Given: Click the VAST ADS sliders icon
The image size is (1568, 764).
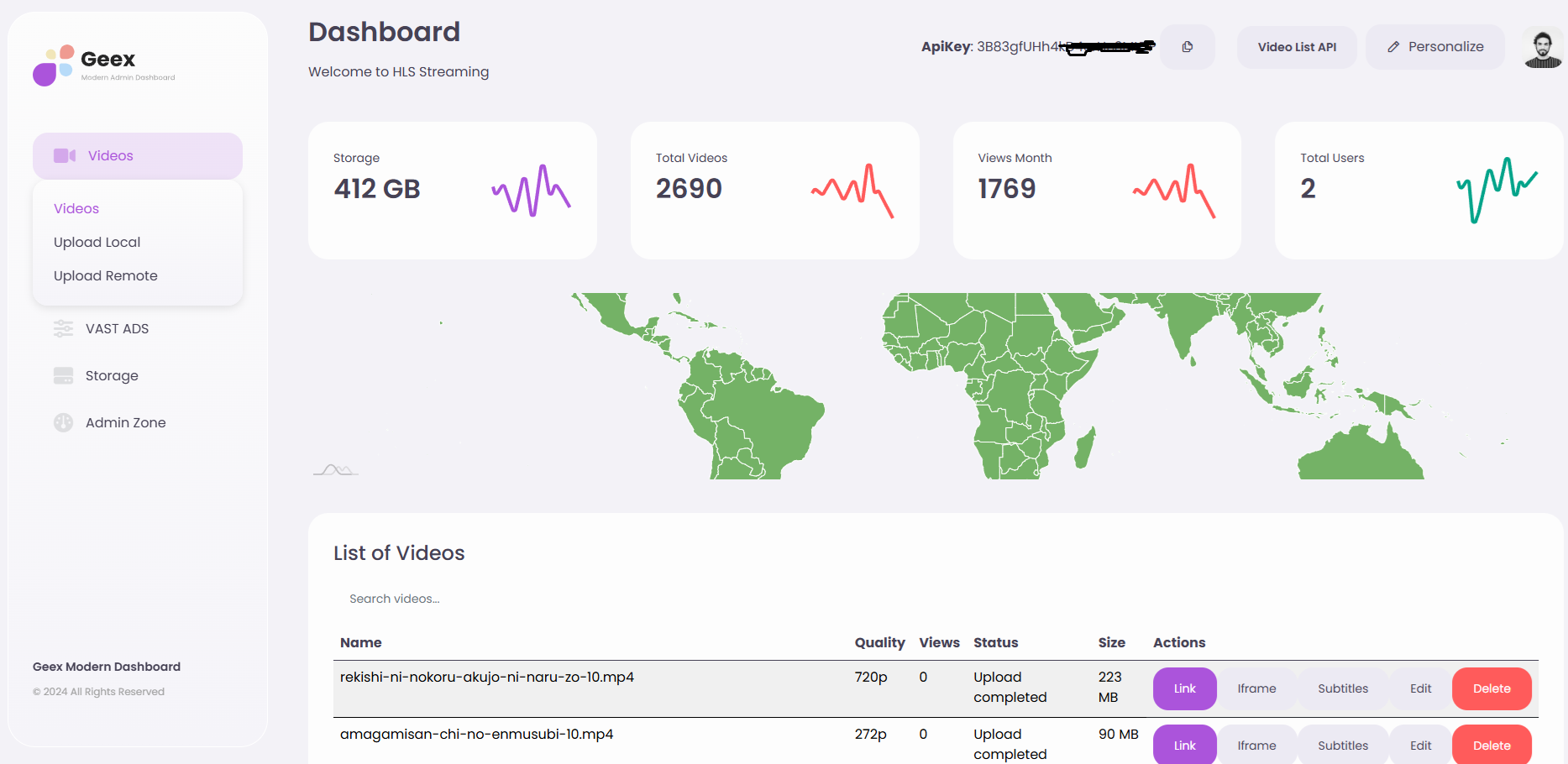Looking at the screenshot, I should click(64, 329).
